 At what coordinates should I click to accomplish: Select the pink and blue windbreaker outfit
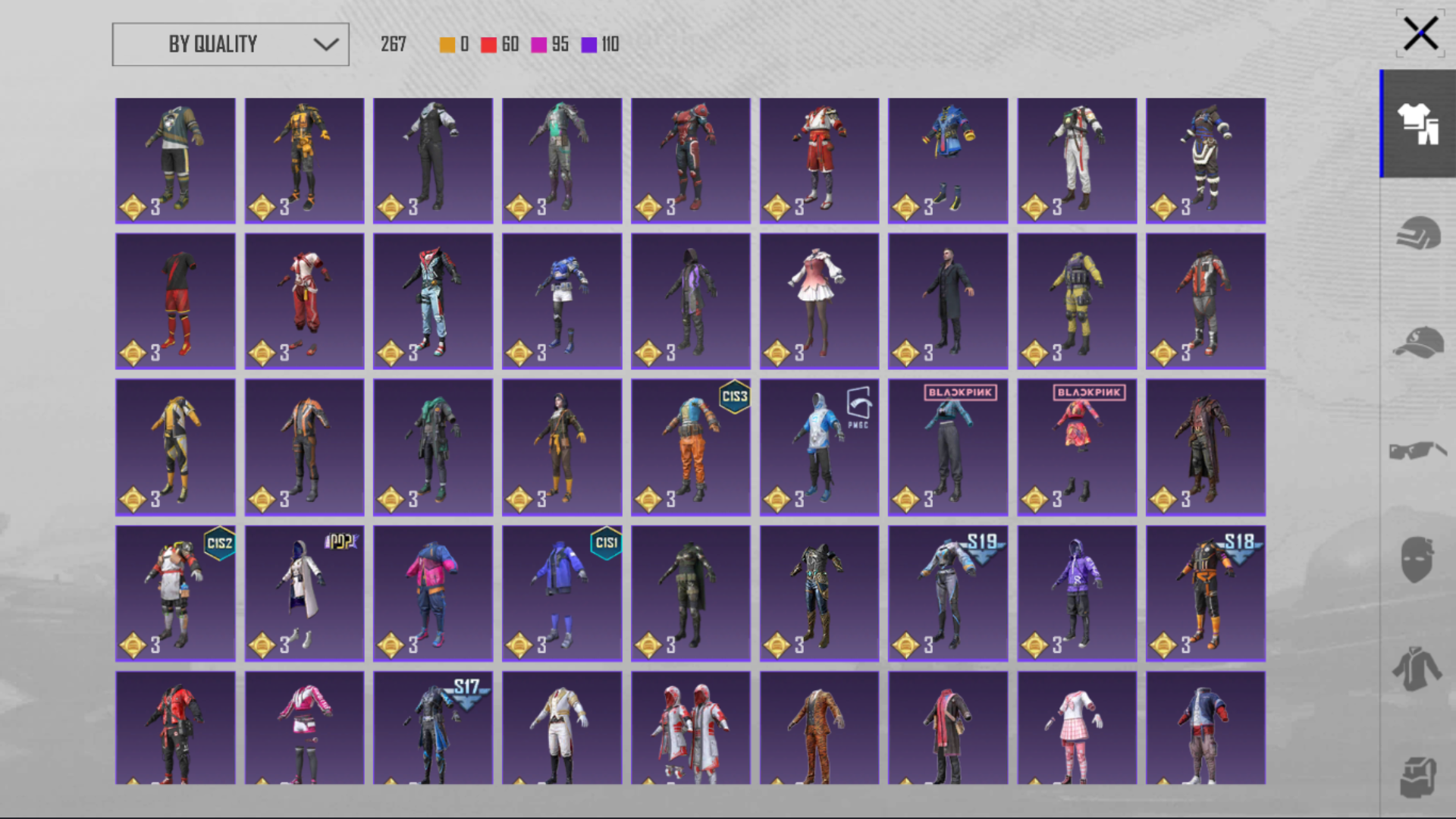coord(433,594)
